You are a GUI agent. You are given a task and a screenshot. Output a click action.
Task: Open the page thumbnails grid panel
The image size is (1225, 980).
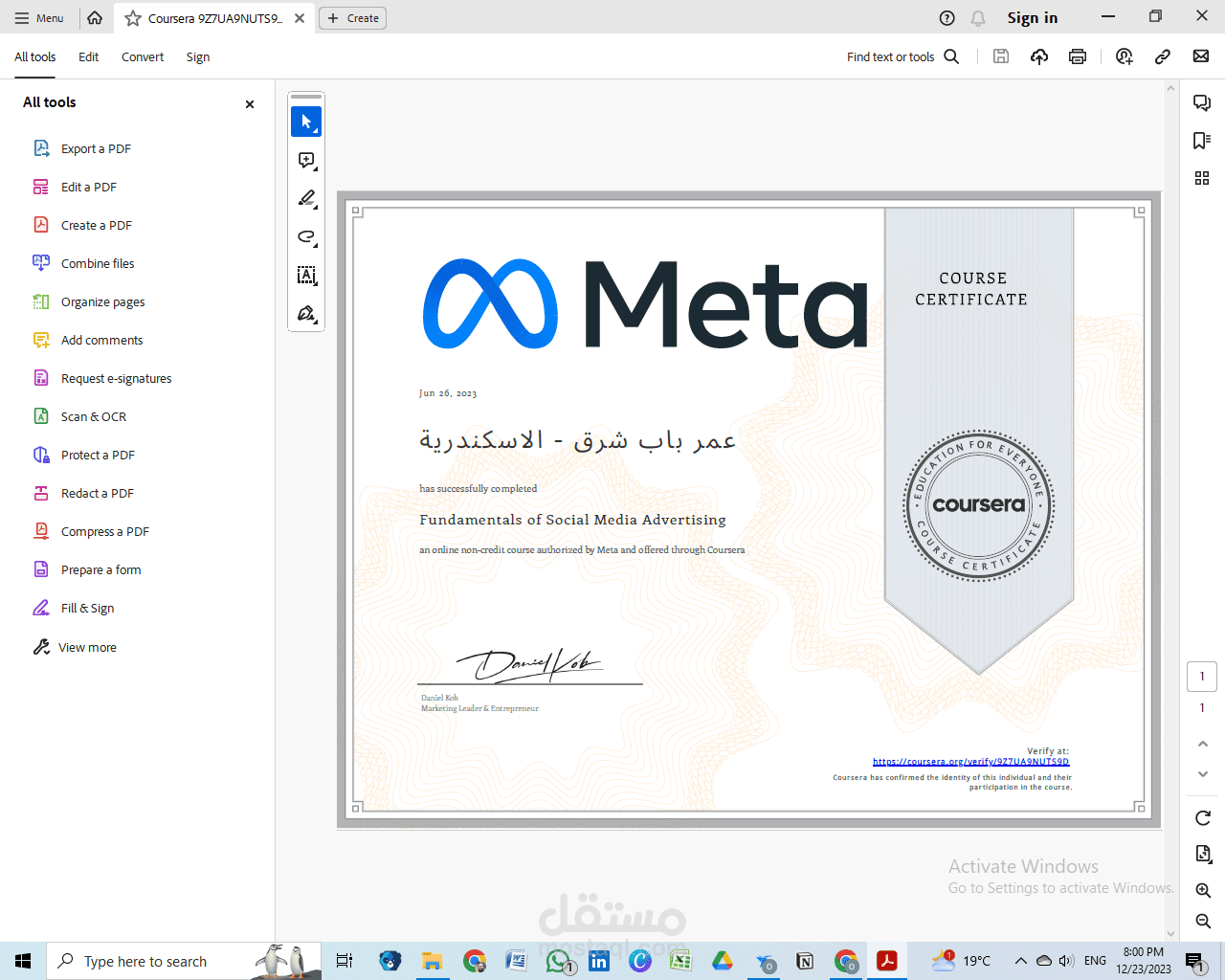(x=1202, y=178)
